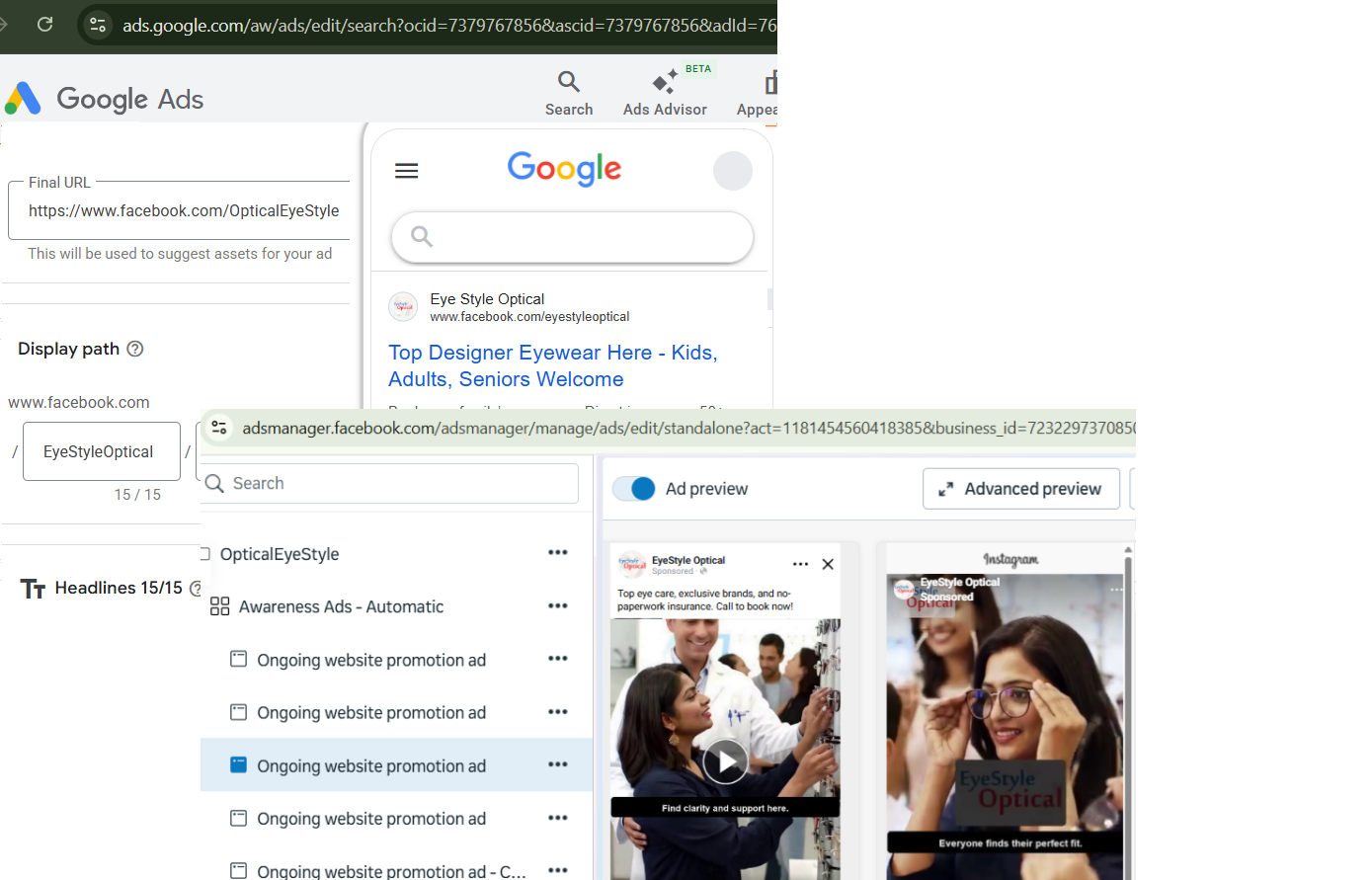Click the Google Ads Search magnifier icon

tap(569, 82)
